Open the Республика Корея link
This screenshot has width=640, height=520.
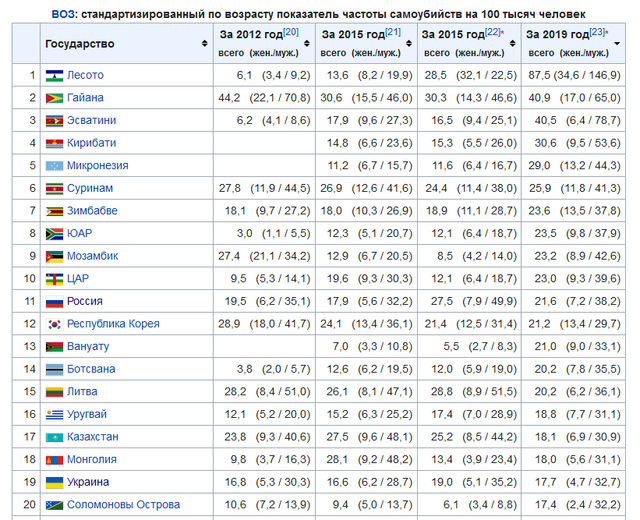(113, 324)
